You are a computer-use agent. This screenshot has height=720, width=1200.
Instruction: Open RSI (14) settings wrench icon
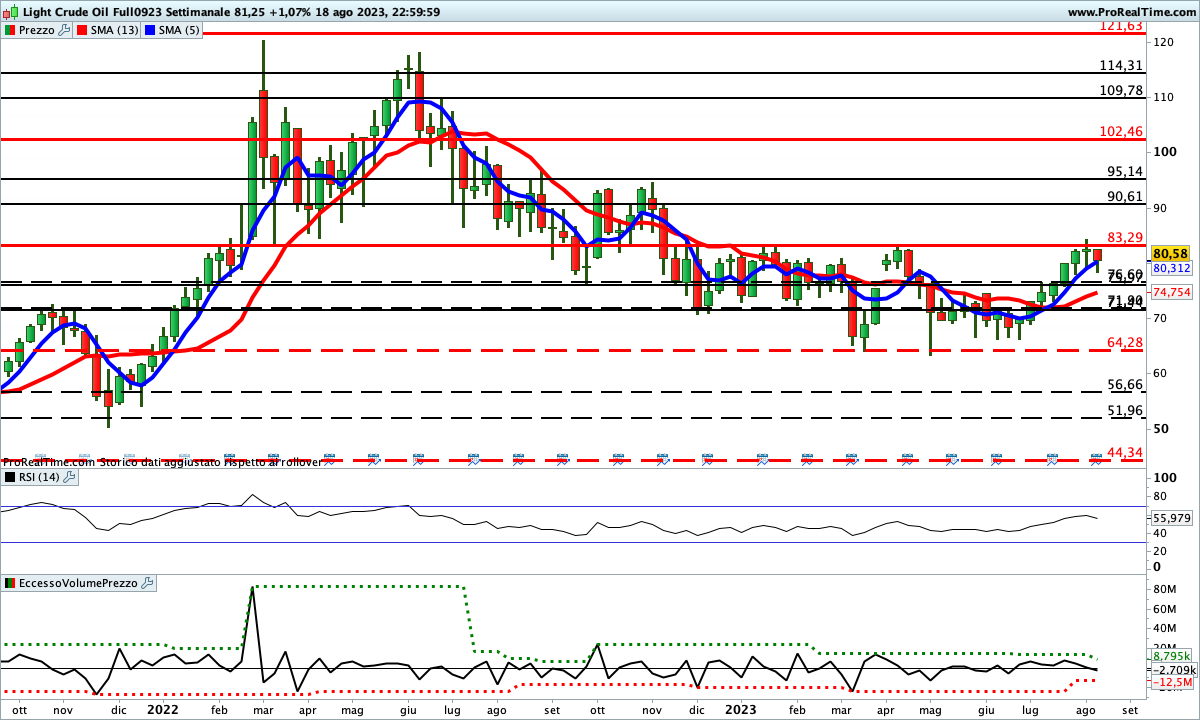[x=69, y=477]
